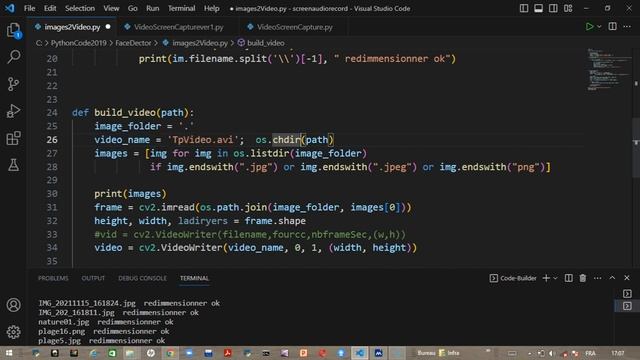Open the Edit menu
Image resolution: width=640 pixels, height=360 pixels.
pyautogui.click(x=50, y=8)
